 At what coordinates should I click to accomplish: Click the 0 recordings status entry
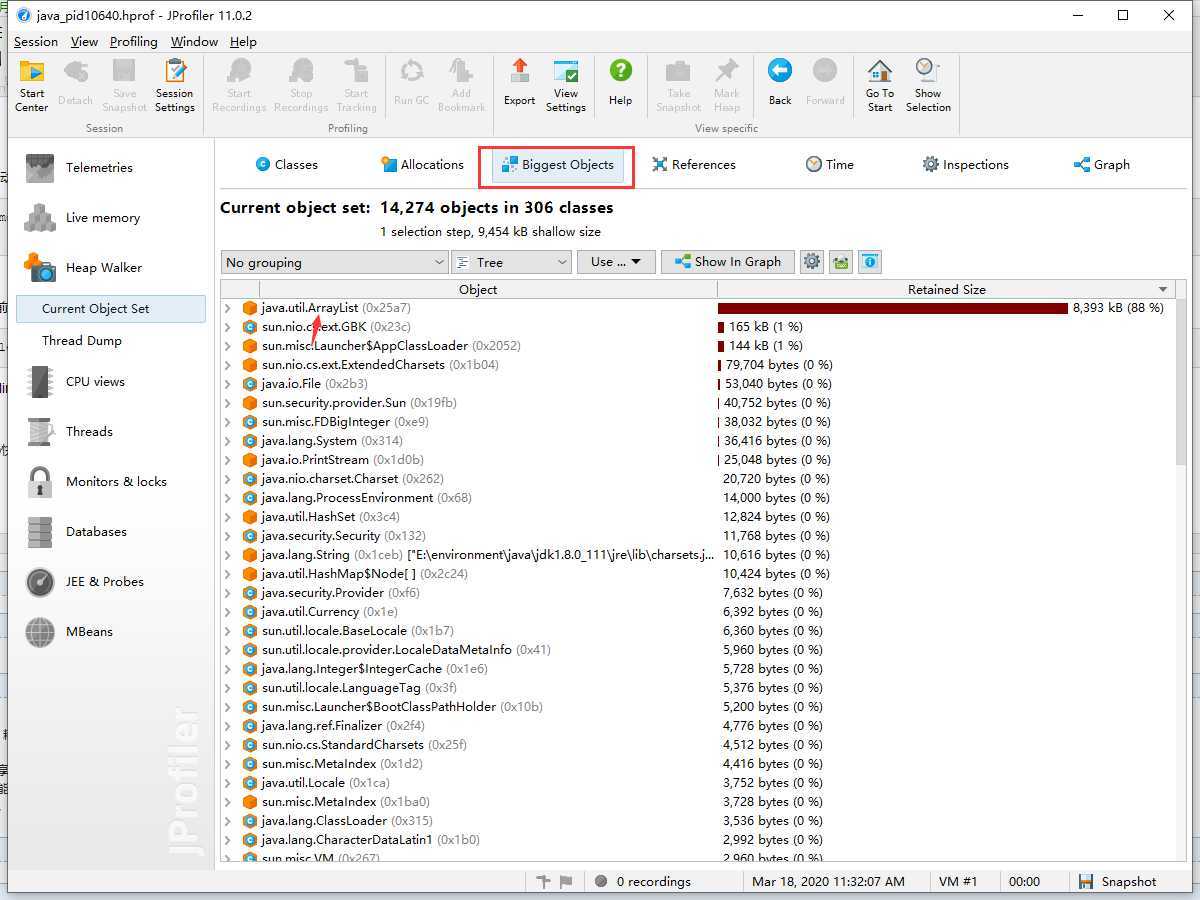[643, 882]
